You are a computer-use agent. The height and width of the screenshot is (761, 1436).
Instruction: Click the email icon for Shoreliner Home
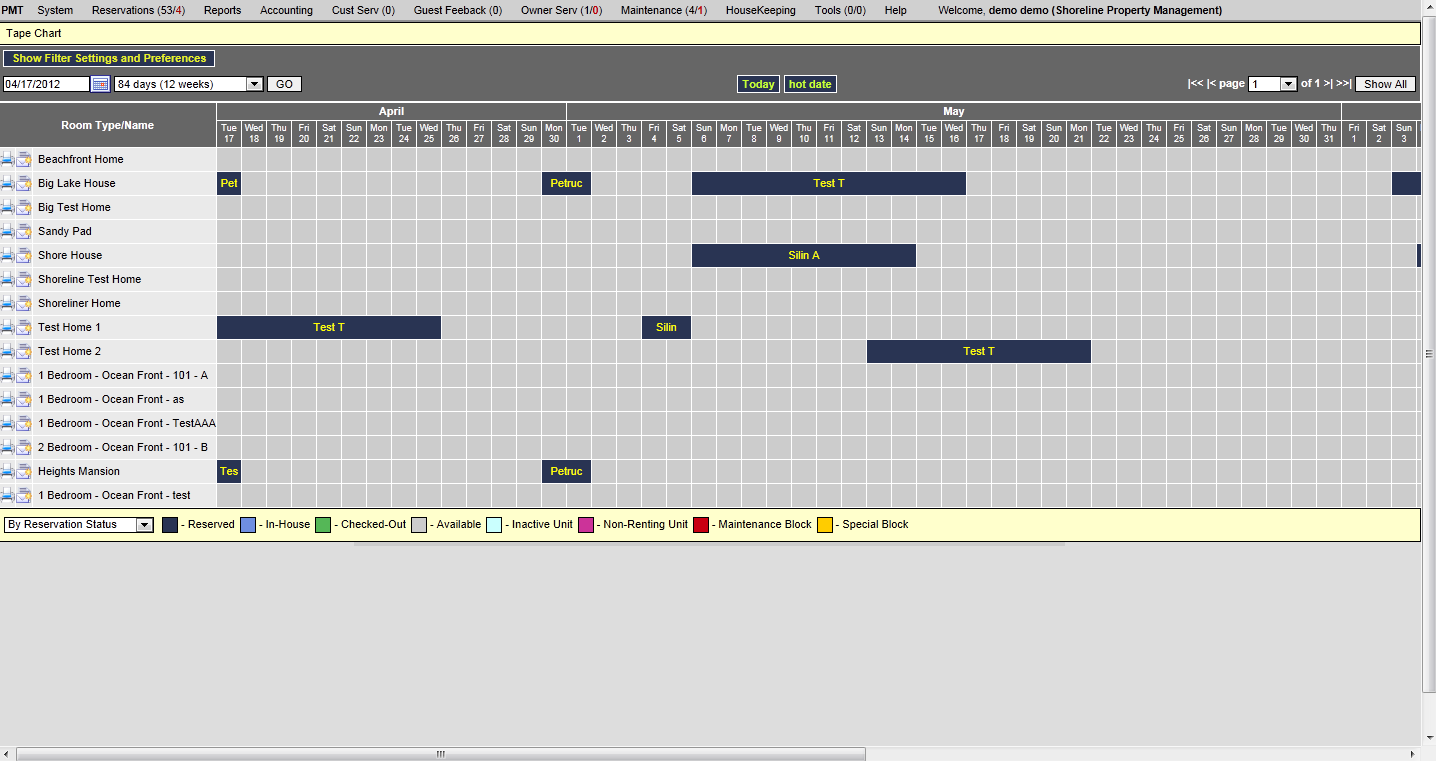coord(24,303)
